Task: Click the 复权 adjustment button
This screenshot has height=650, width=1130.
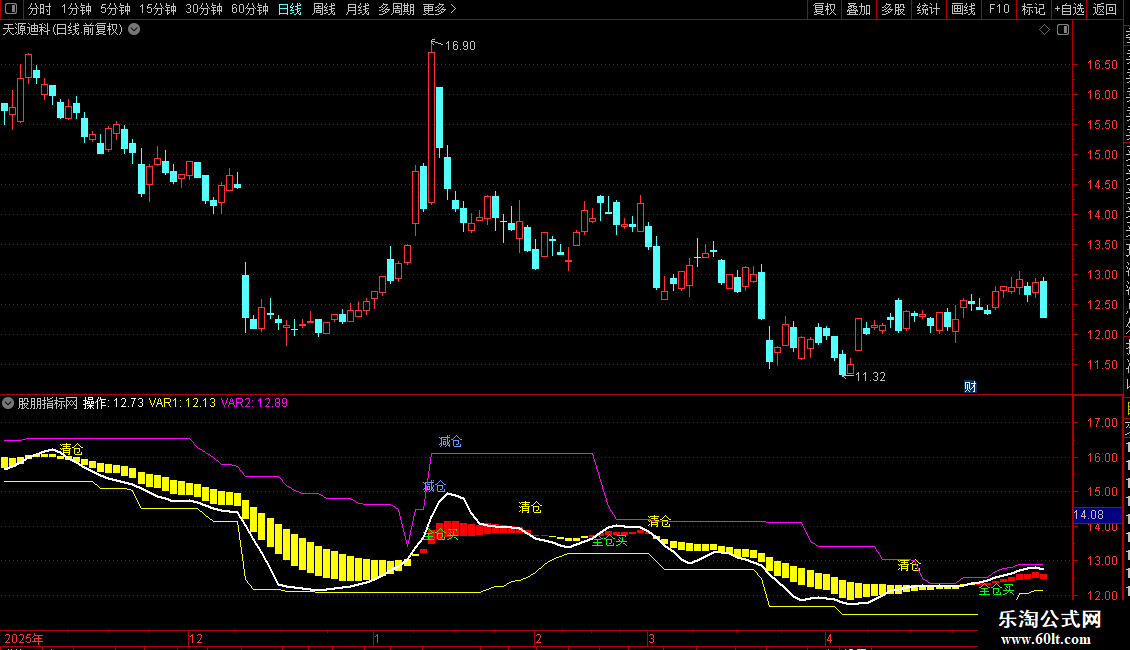Action: [x=824, y=9]
